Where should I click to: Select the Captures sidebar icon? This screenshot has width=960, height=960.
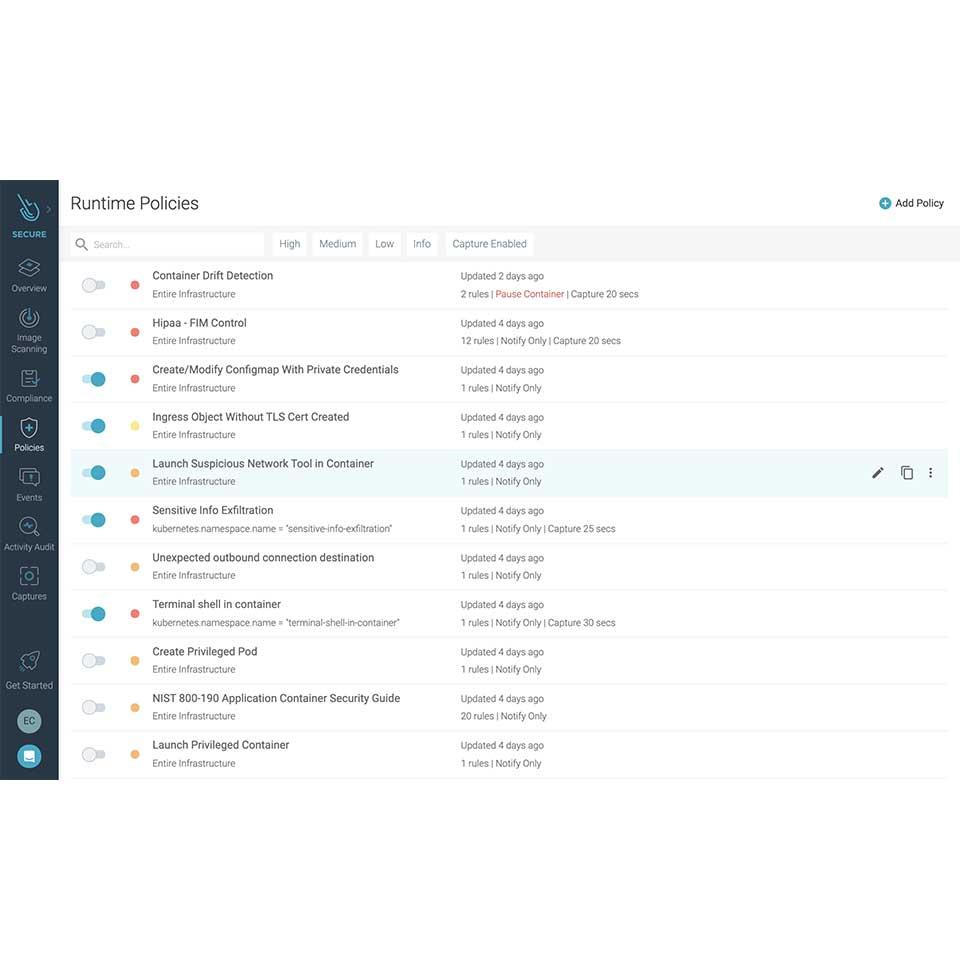pyautogui.click(x=29, y=580)
